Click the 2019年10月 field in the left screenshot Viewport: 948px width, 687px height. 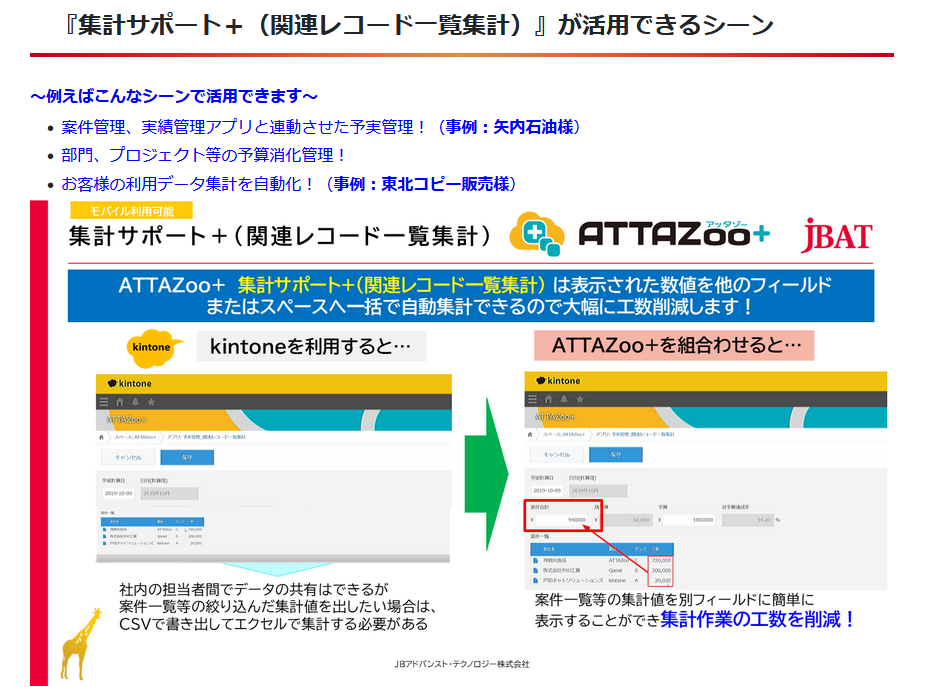[169, 493]
